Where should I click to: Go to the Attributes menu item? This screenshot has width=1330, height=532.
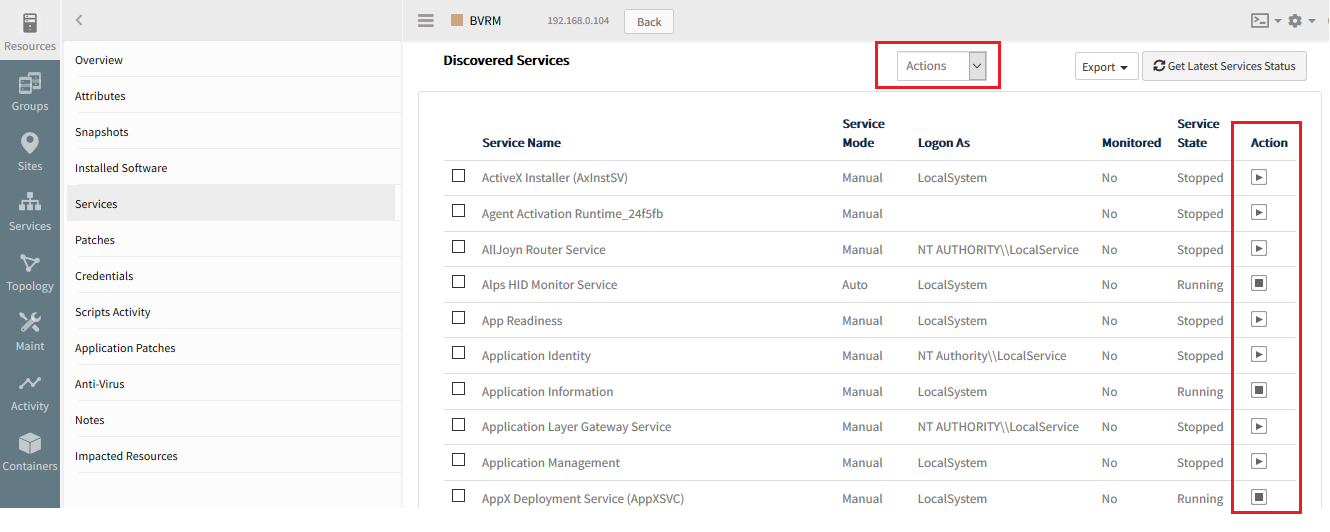coord(100,96)
